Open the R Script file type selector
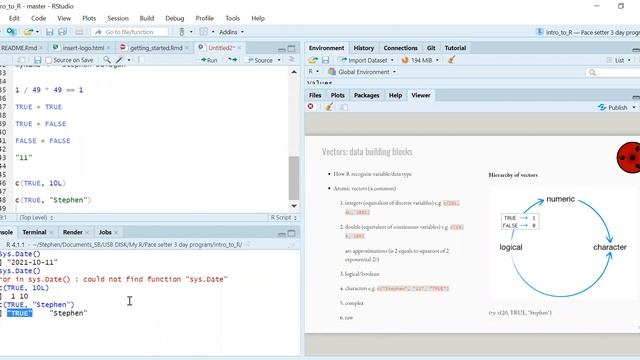 [x=284, y=218]
